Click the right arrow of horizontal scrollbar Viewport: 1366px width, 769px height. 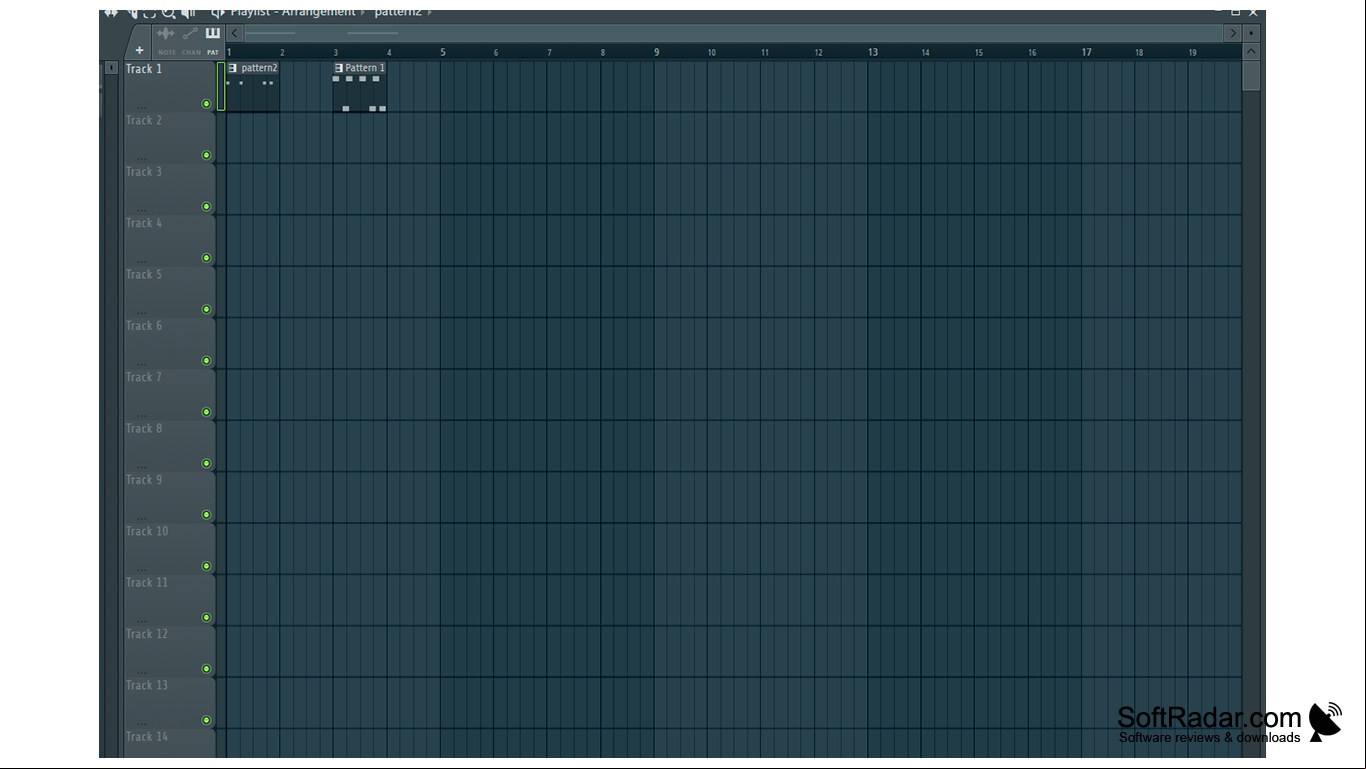pyautogui.click(x=1233, y=33)
